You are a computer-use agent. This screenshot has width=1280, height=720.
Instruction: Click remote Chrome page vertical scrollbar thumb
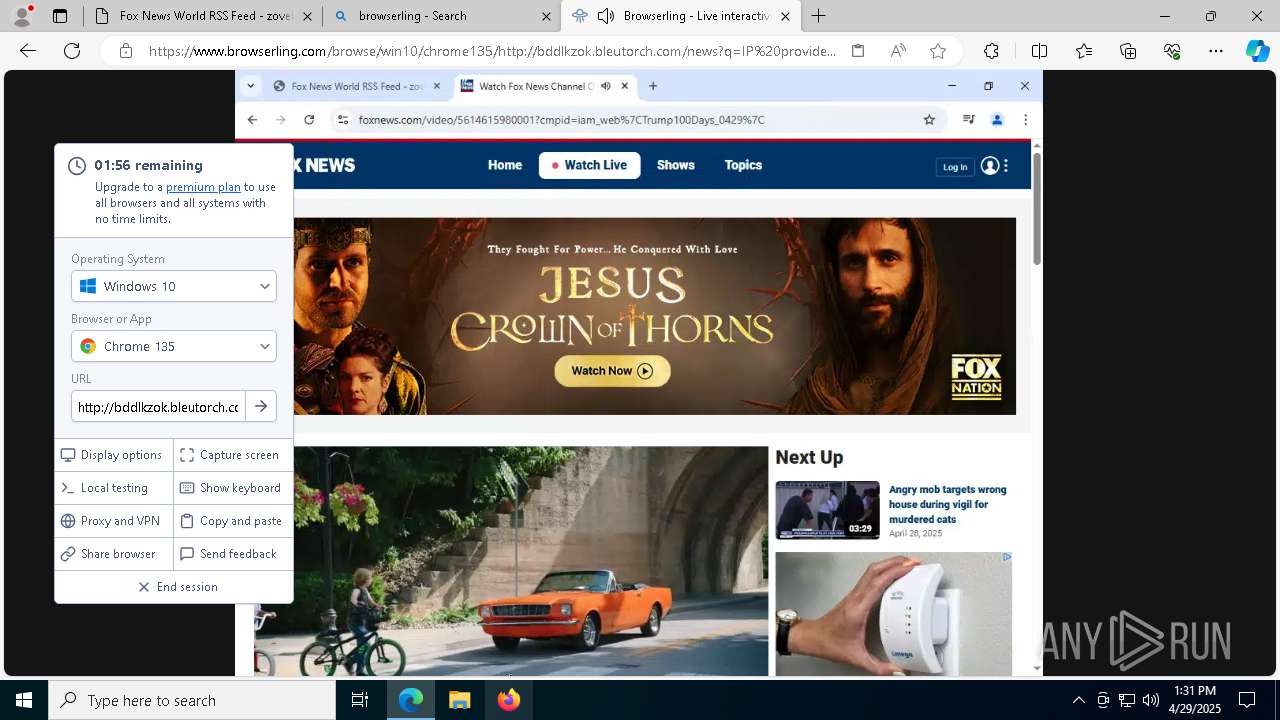tap(1036, 209)
